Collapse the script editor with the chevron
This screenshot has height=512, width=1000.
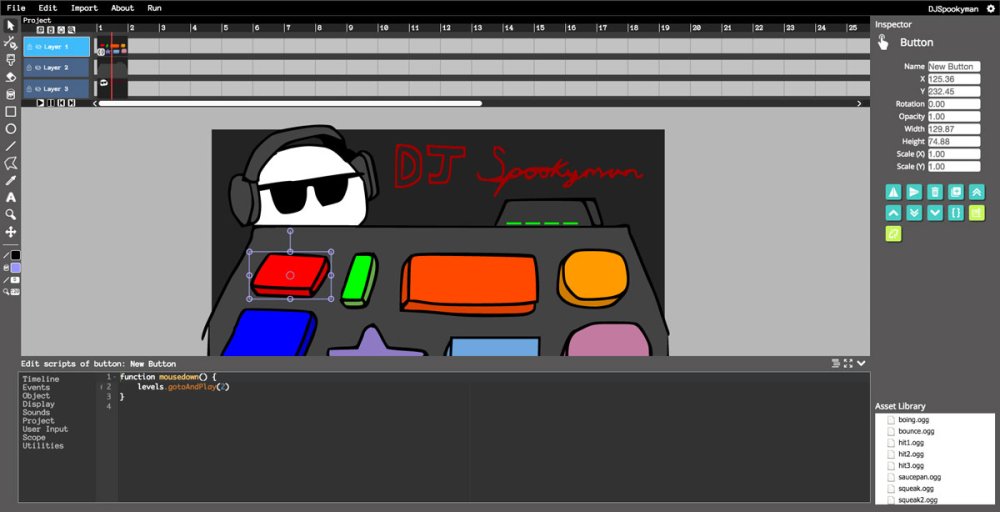[x=861, y=363]
